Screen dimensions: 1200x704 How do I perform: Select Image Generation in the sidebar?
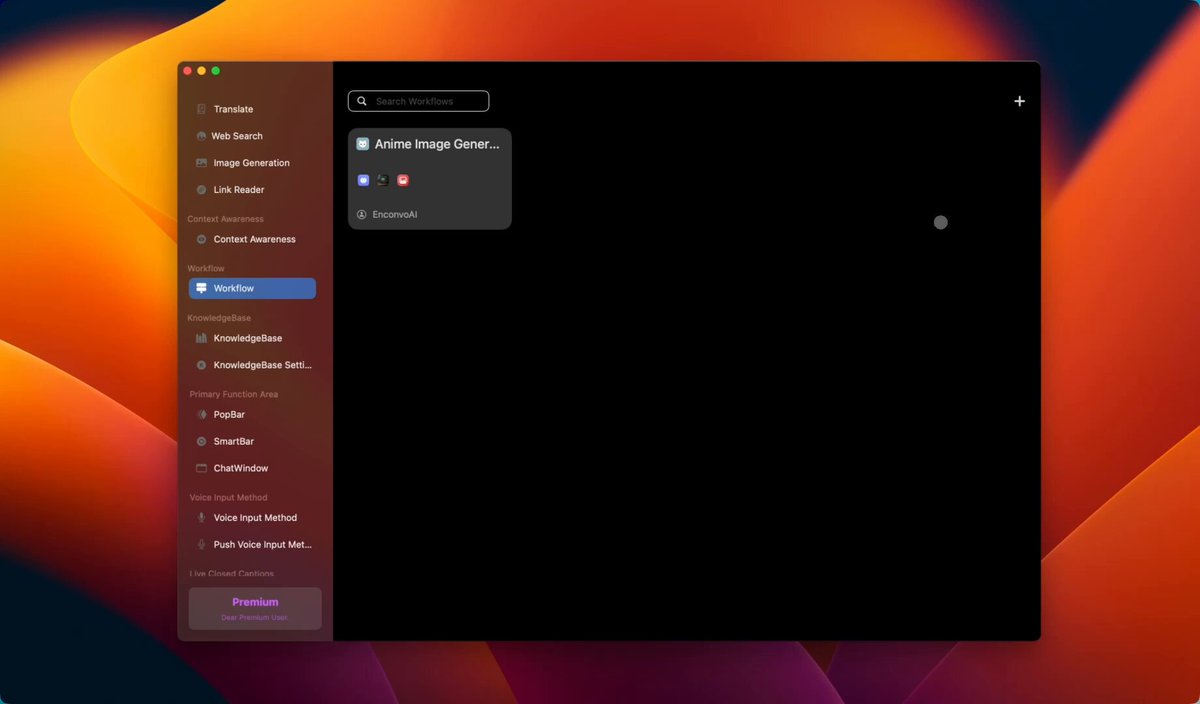(x=251, y=163)
